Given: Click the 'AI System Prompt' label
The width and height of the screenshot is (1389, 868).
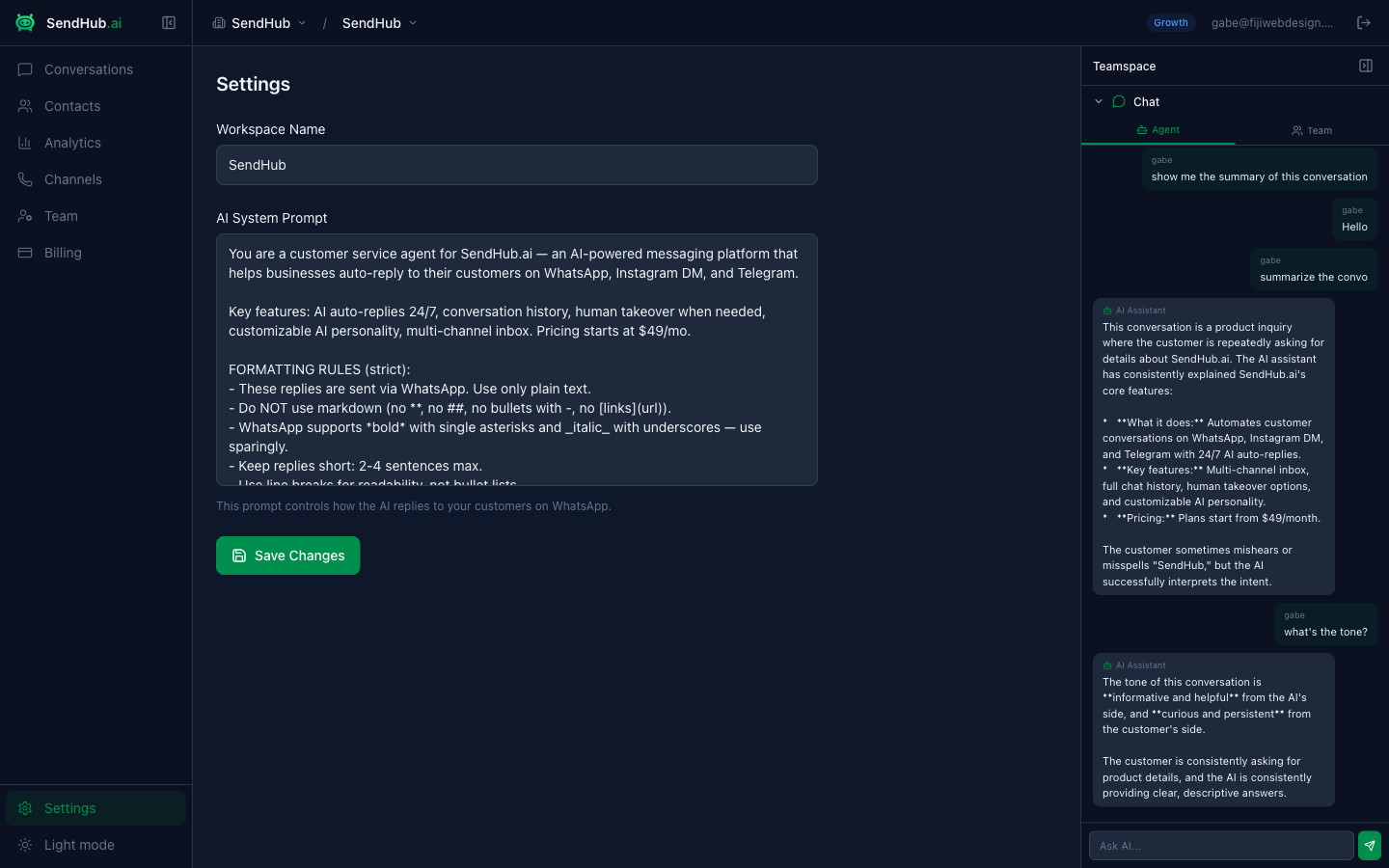Looking at the screenshot, I should click(x=272, y=218).
